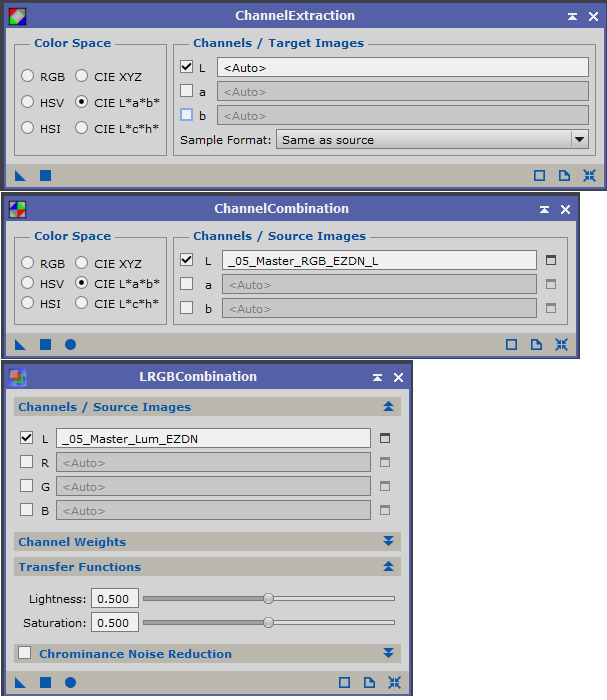Click the LRGBCombination title bar process icon
This screenshot has height=700, width=607.
[17, 377]
